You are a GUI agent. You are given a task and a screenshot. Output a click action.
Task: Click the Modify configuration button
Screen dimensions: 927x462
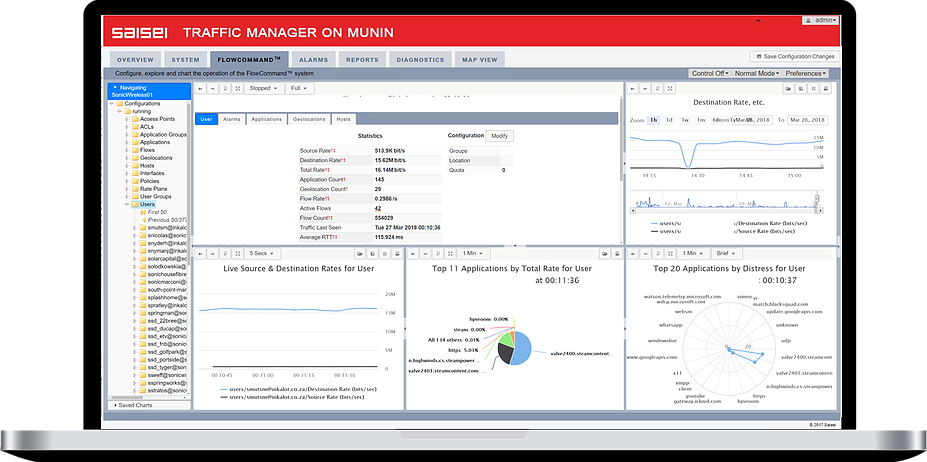pyautogui.click(x=500, y=136)
